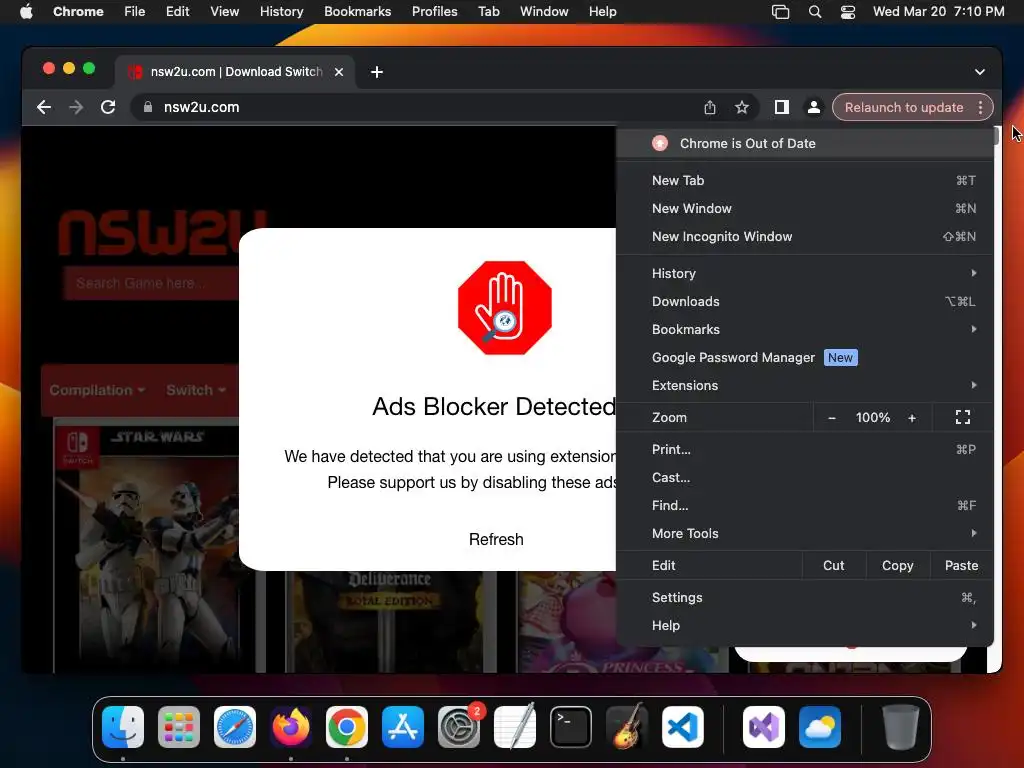The width and height of the screenshot is (1024, 768).
Task: Close the nsw2u.com tab
Action: click(x=339, y=72)
